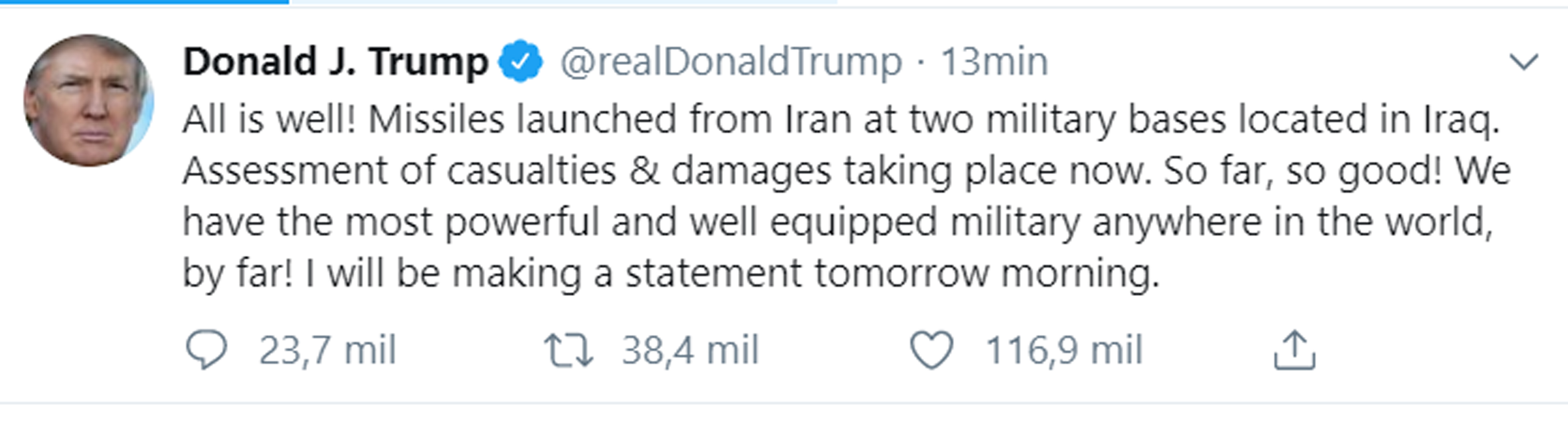The width and height of the screenshot is (1568, 432).
Task: Click the blue loading progress bar
Action: click(144, 2)
